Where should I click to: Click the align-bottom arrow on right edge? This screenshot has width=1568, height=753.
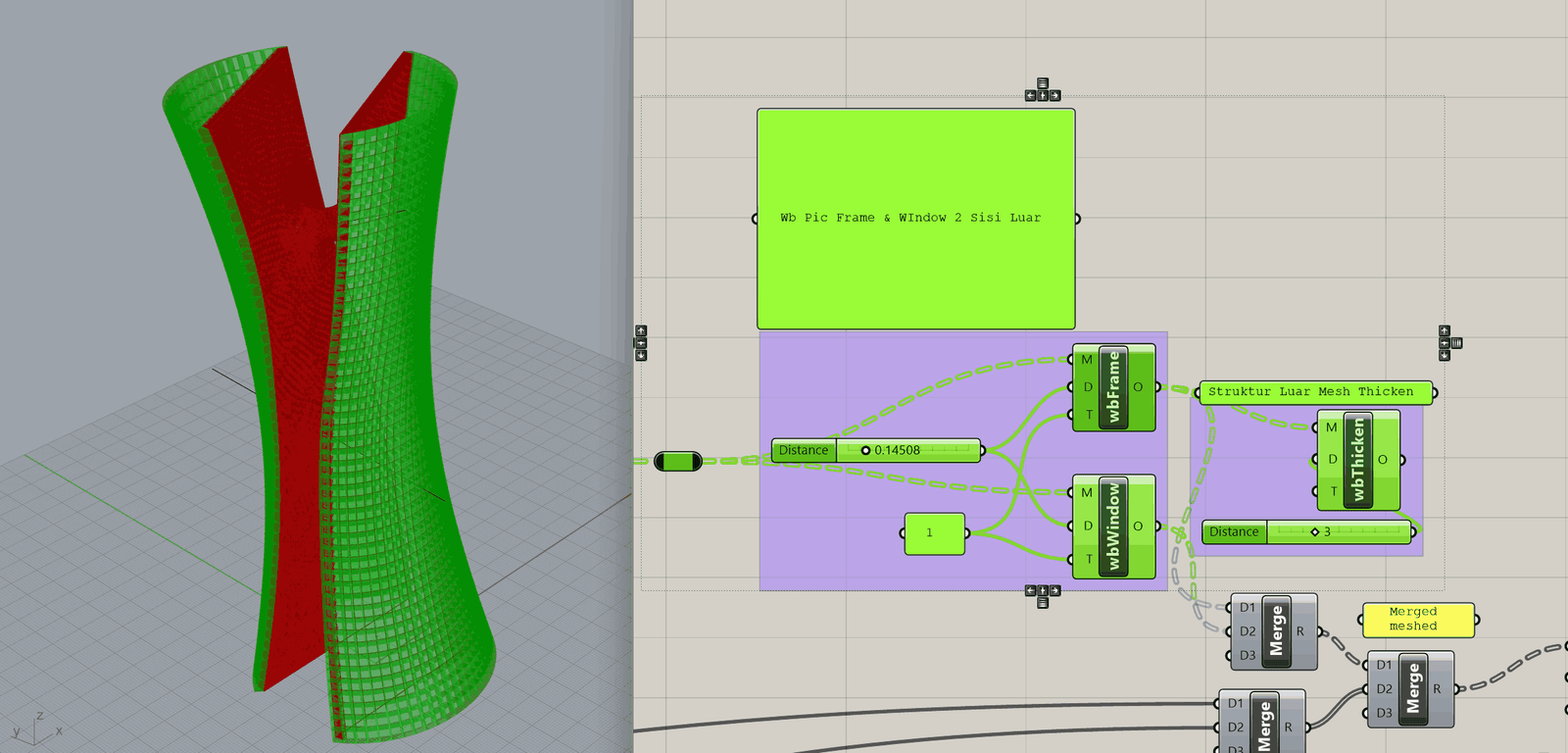pyautogui.click(x=1445, y=356)
